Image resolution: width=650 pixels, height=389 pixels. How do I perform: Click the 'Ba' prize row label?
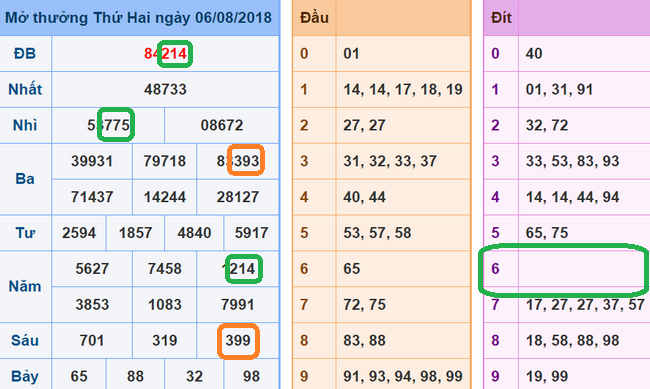pyautogui.click(x=25, y=179)
